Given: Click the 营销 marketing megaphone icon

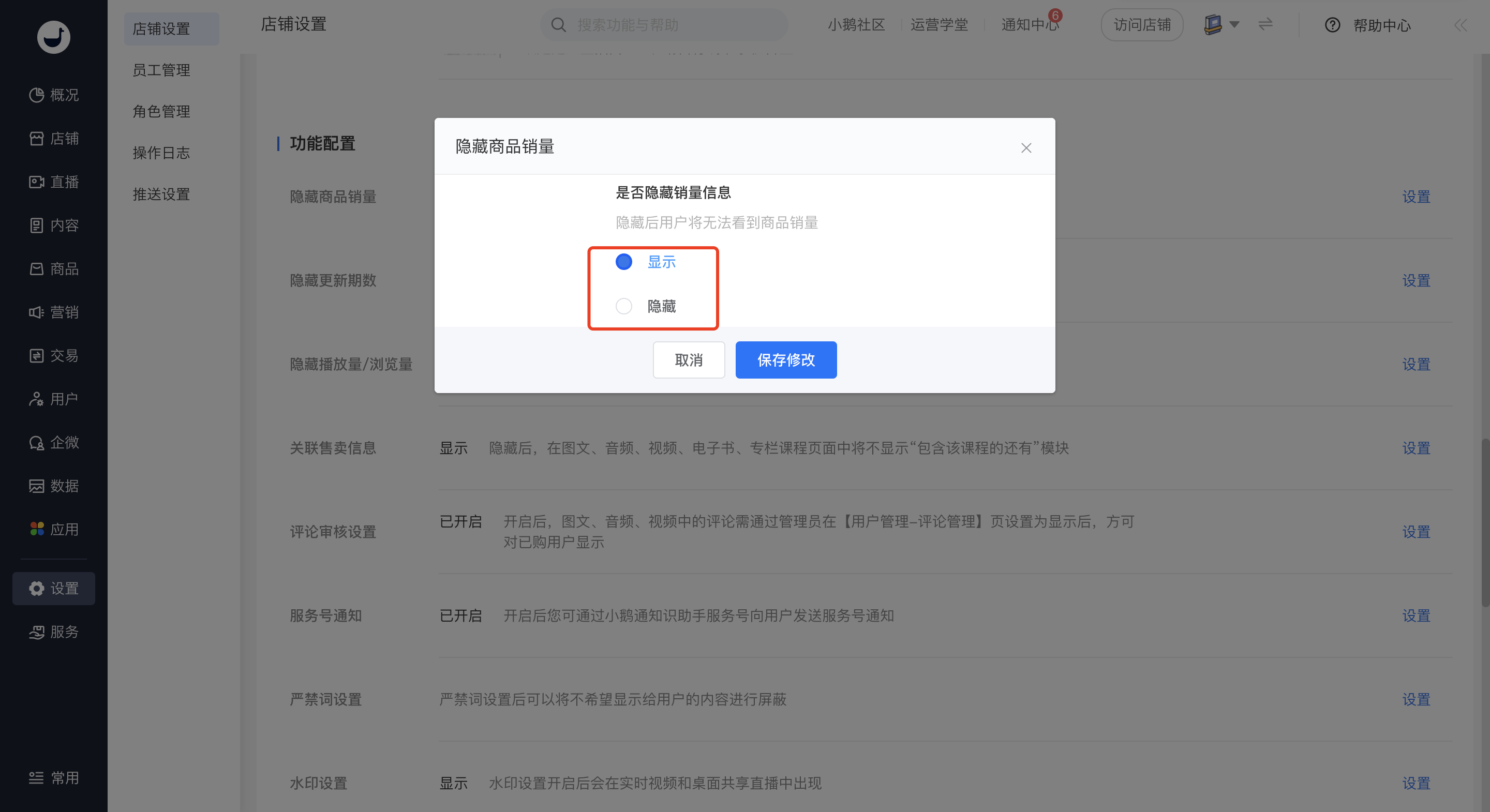Looking at the screenshot, I should 36,312.
